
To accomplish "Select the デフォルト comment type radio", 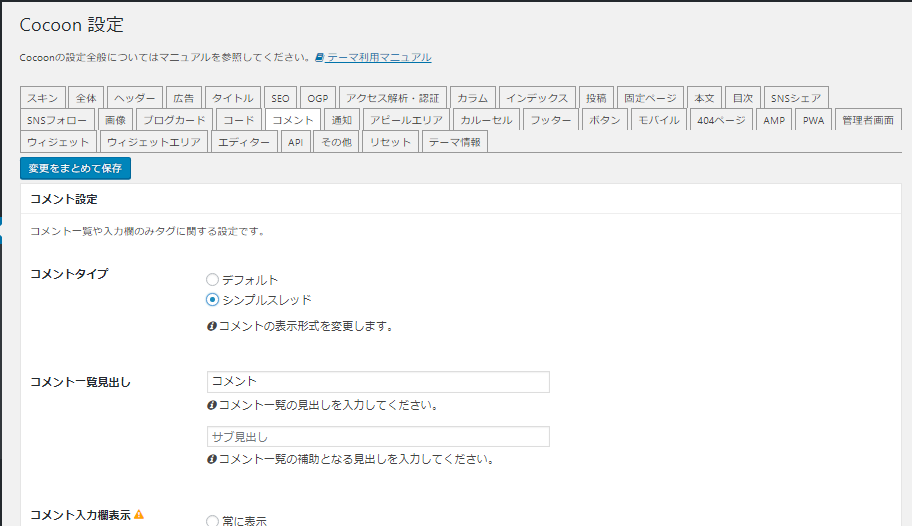I will [212, 280].
